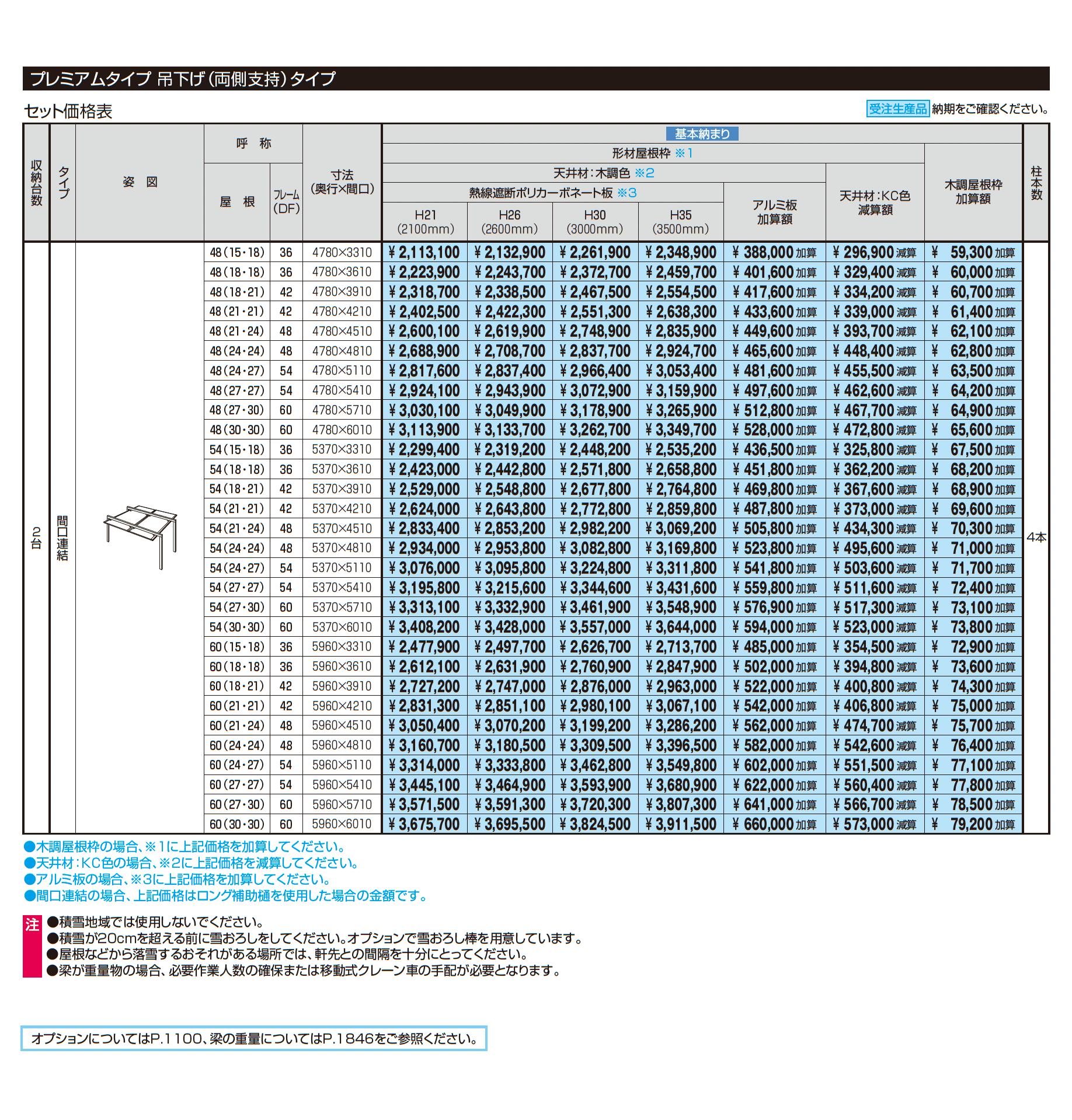Image resolution: width=1072 pixels, height=1120 pixels.
Task: Click the 5370×4210 dimension cell
Action: (342, 508)
